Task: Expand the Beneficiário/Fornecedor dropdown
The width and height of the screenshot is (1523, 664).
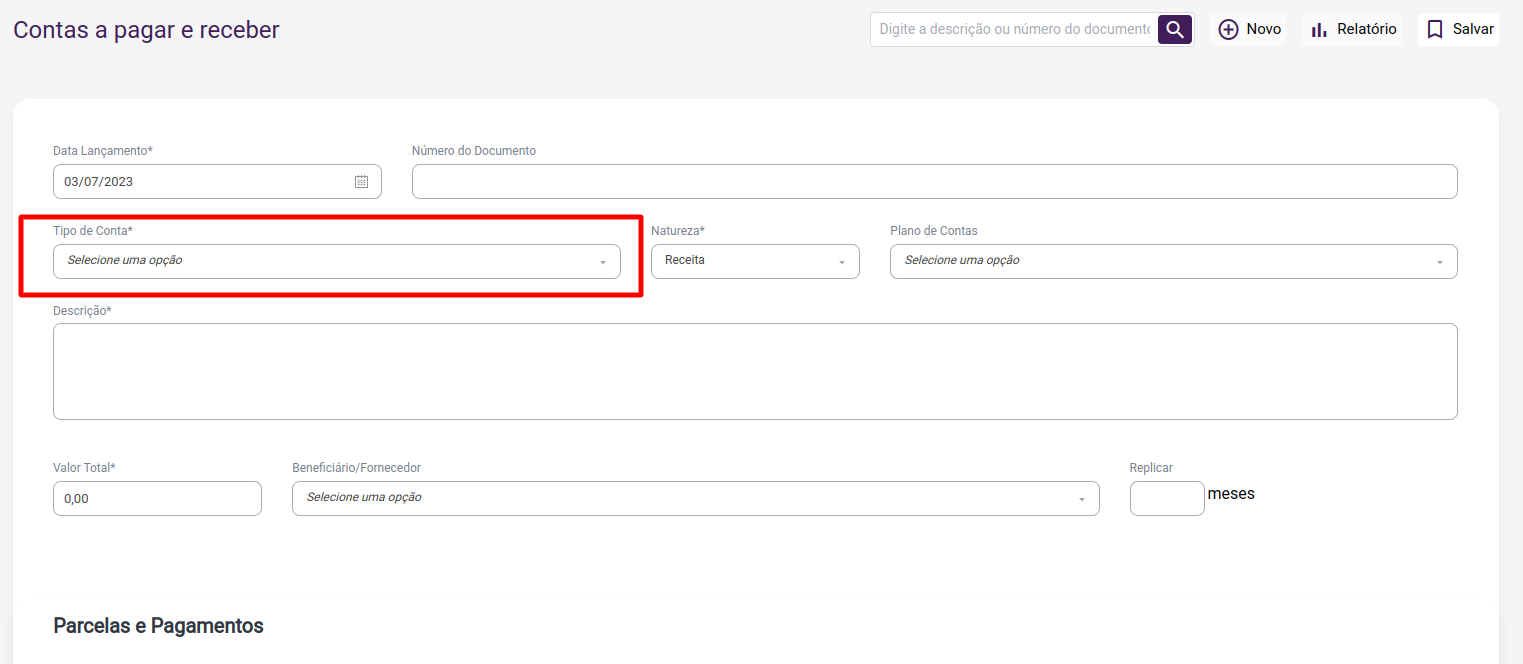Action: [695, 498]
